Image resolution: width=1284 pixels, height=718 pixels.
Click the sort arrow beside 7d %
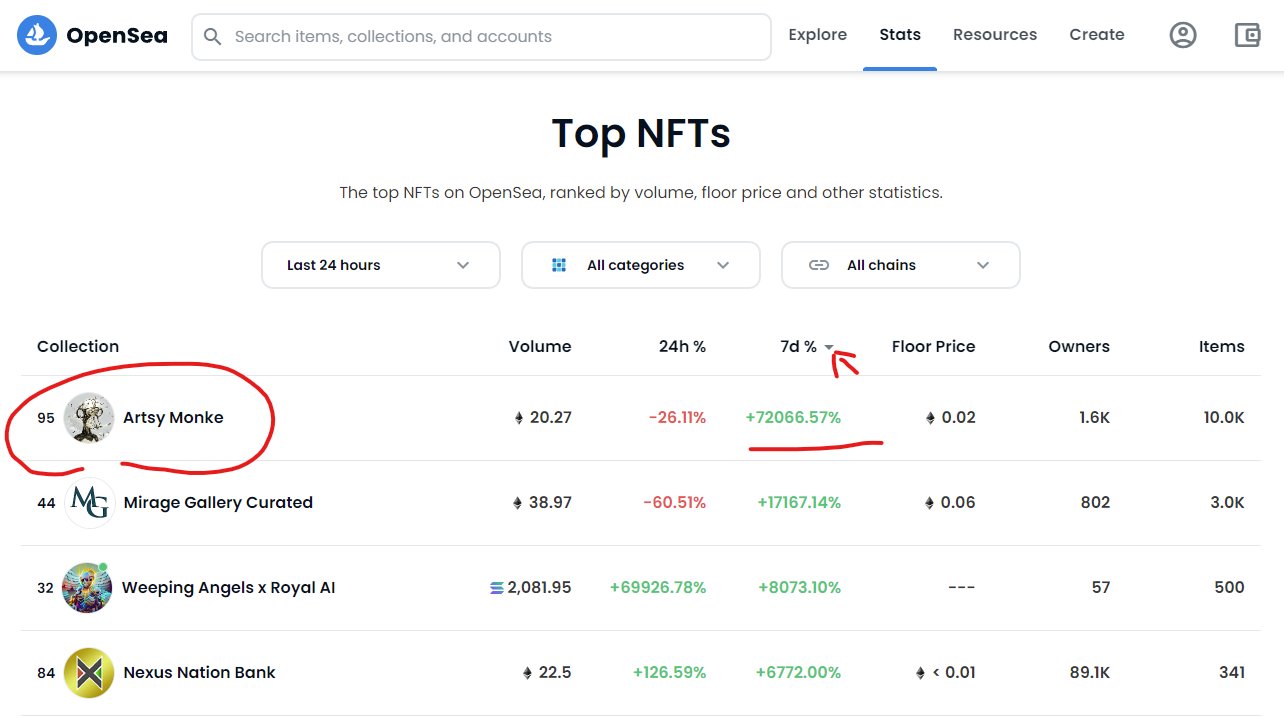tap(829, 348)
